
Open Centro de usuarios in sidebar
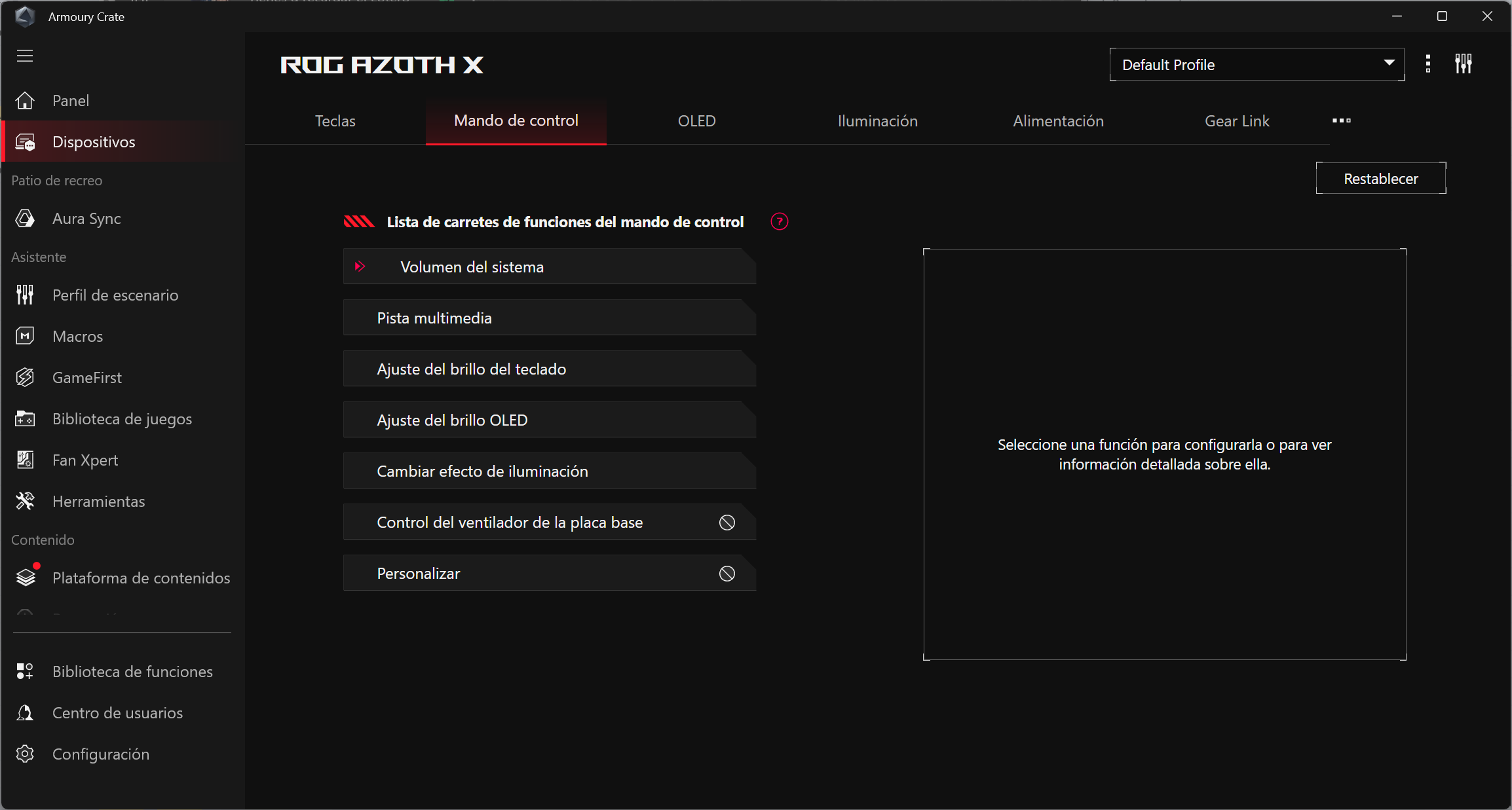click(x=123, y=712)
